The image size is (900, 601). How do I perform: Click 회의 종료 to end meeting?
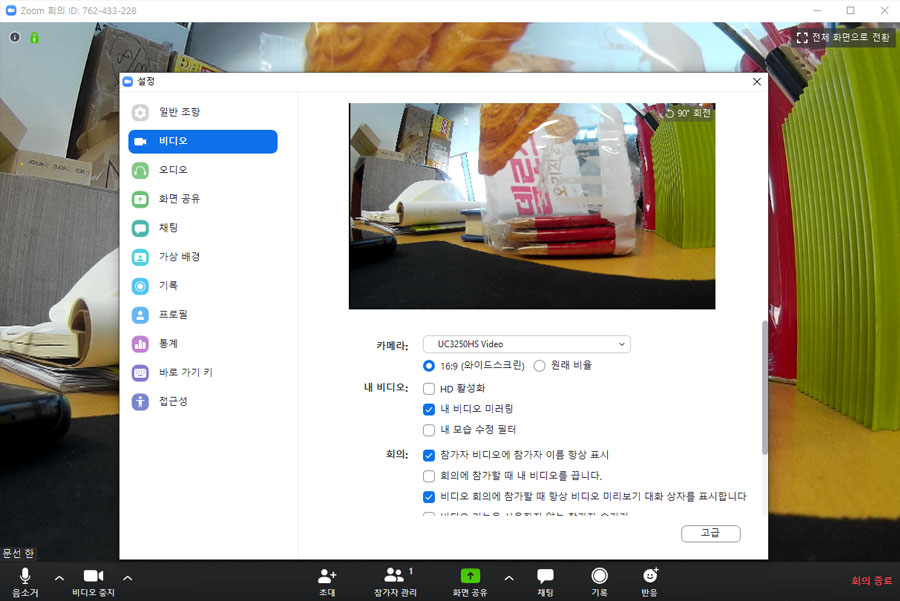click(871, 580)
